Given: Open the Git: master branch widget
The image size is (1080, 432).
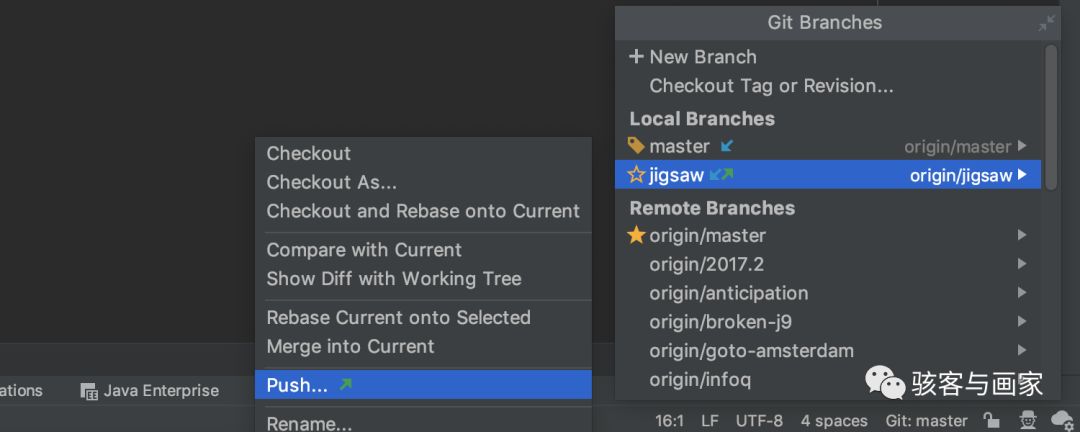Looking at the screenshot, I should 926,421.
